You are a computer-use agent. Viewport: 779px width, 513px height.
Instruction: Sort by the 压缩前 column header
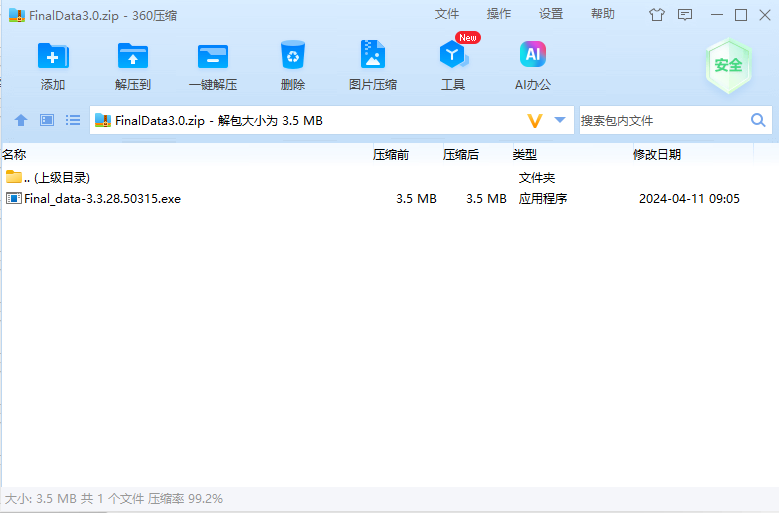391,154
